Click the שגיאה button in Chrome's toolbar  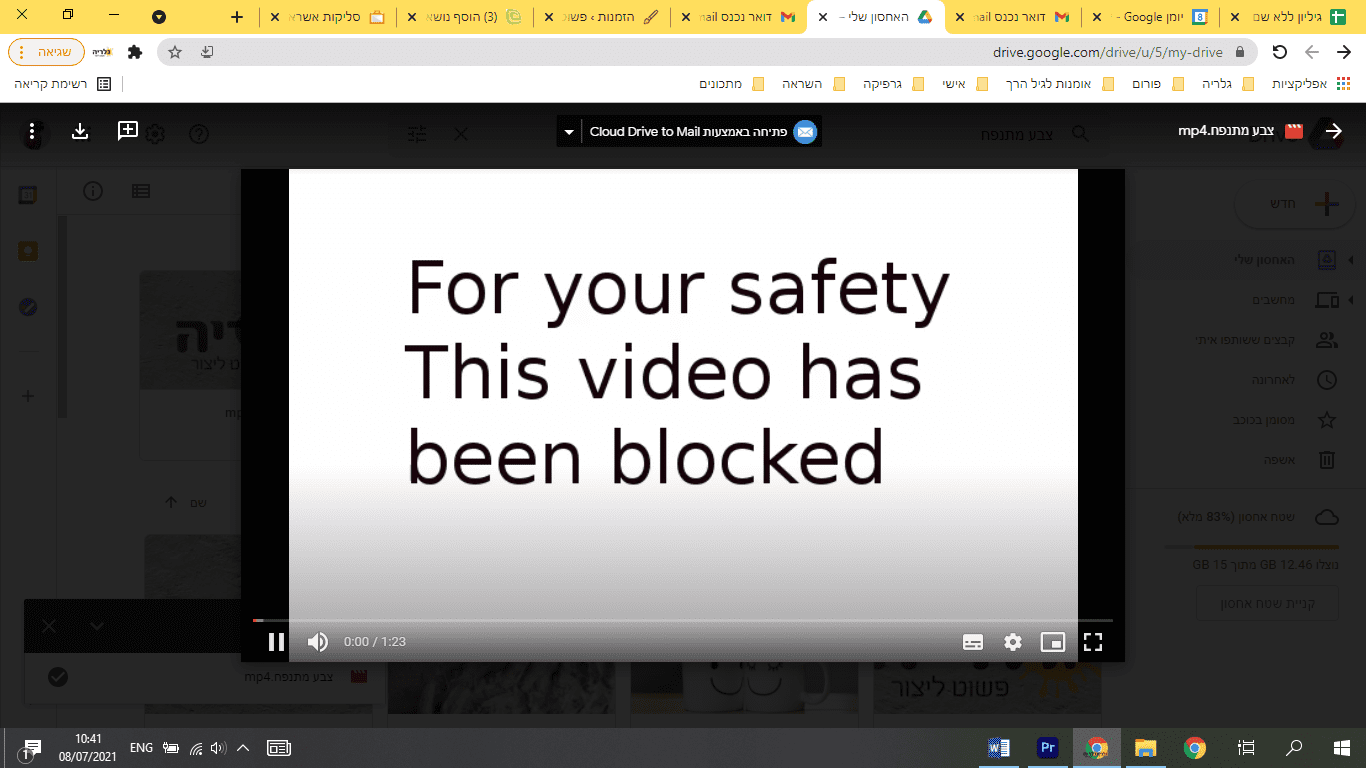[x=46, y=52]
